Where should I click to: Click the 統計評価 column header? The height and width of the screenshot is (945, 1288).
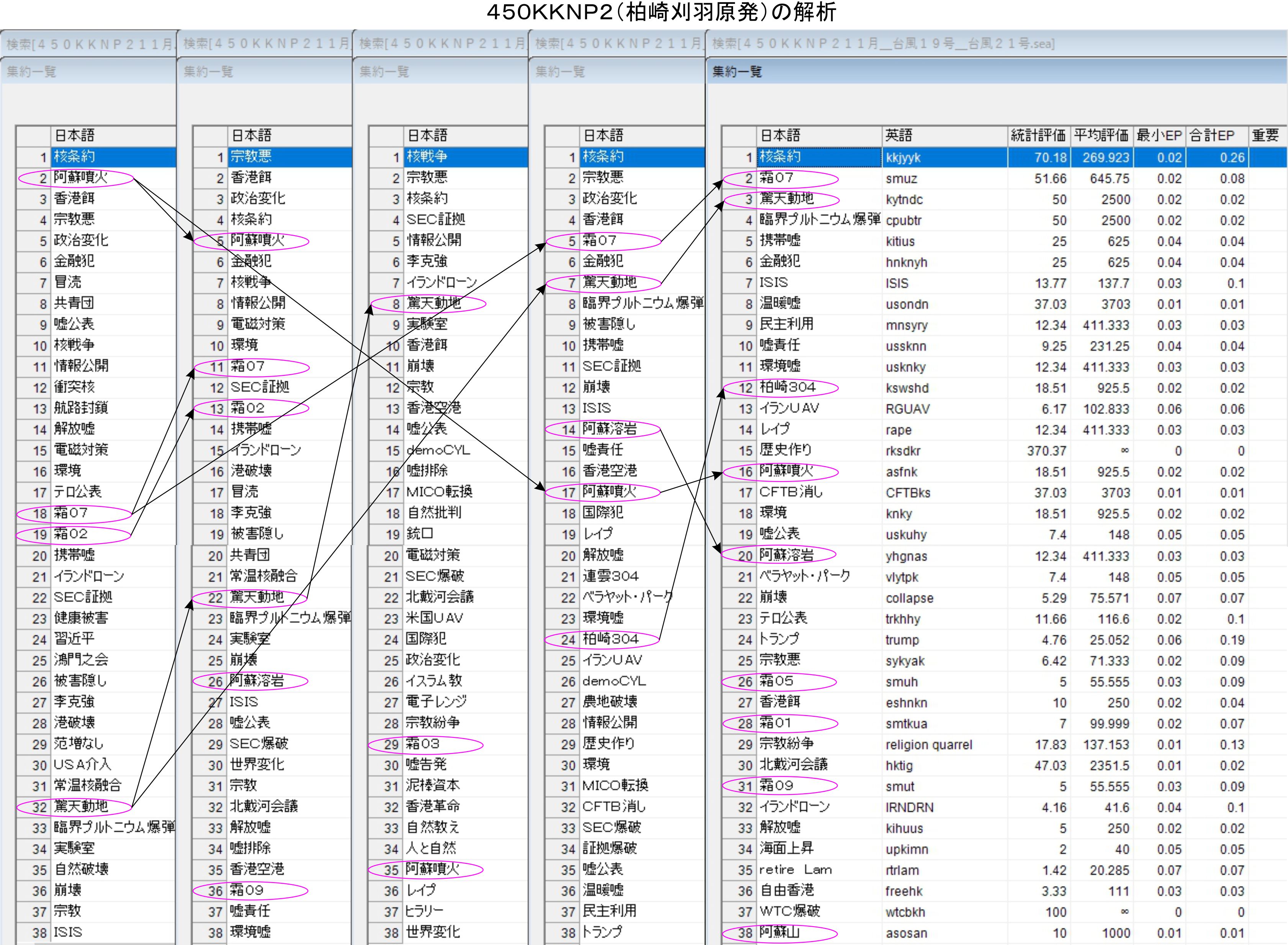tap(1038, 136)
